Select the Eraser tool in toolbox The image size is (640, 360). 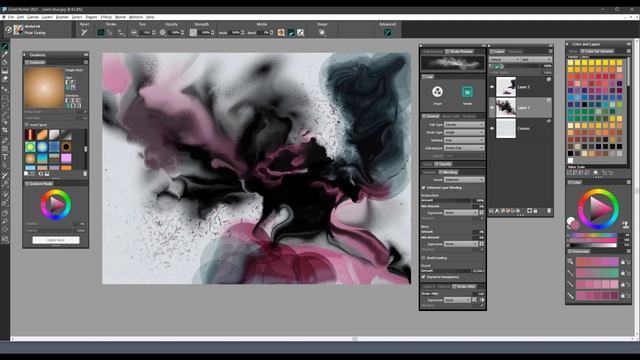(x=5, y=79)
